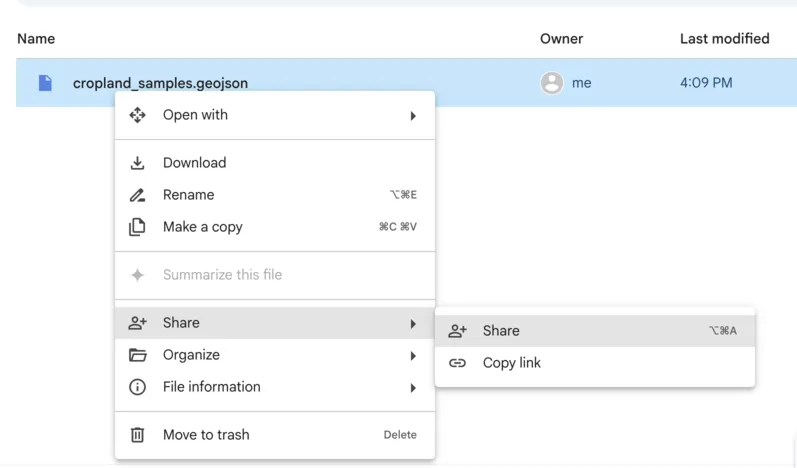
Task: Sort by the Last modified column header
Action: [x=724, y=39]
